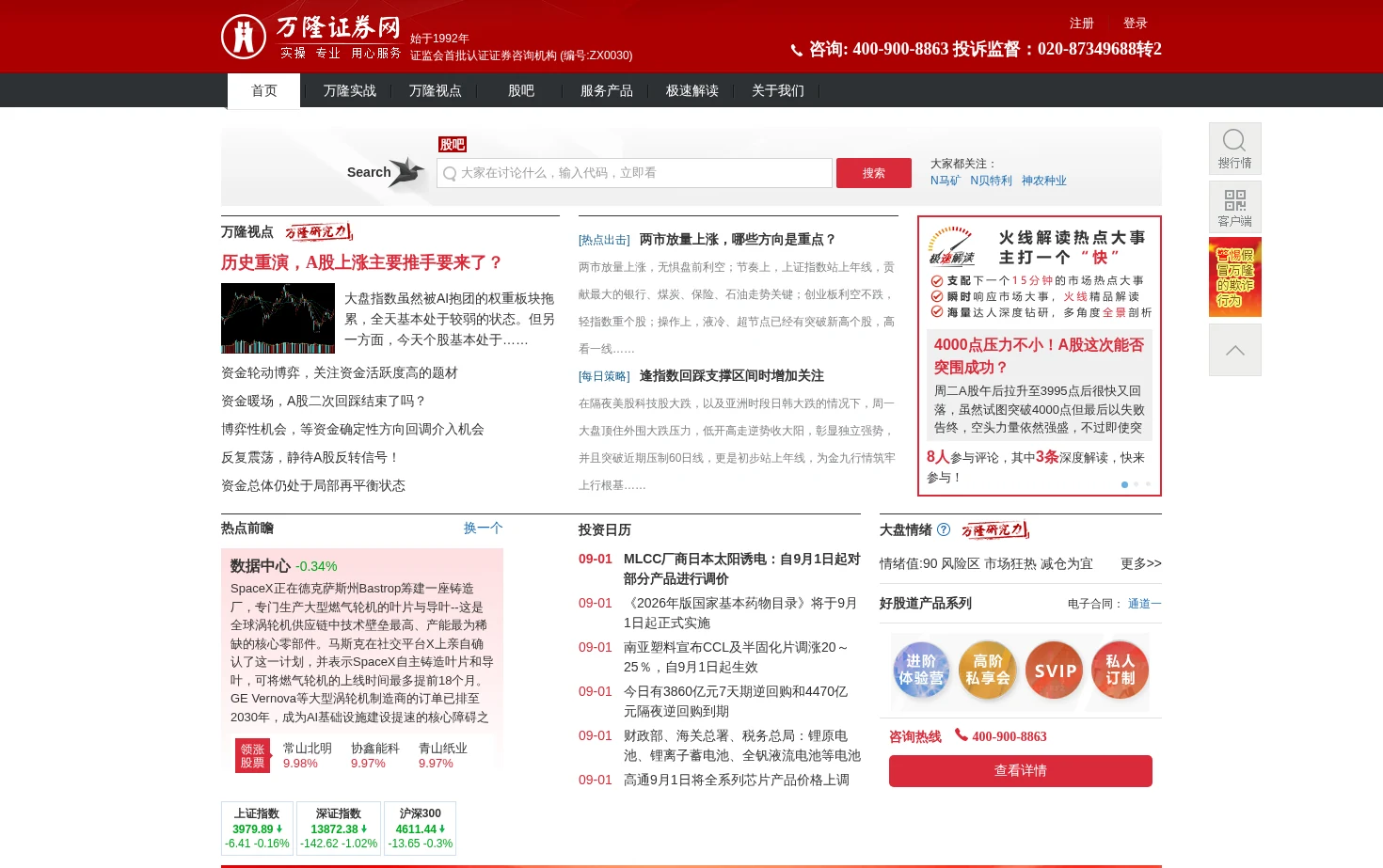Click the question mark help icon beside 大盘情绪
Screen dimensions: 1383x868
point(944,529)
